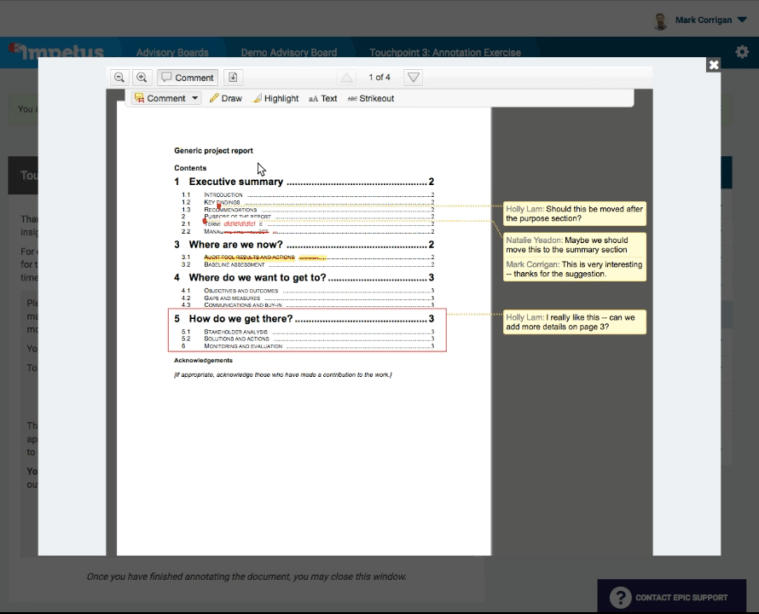Screen dimensions: 759x614
Task: Open Holly Lam's comment about page 3
Action: pyautogui.click(x=575, y=322)
